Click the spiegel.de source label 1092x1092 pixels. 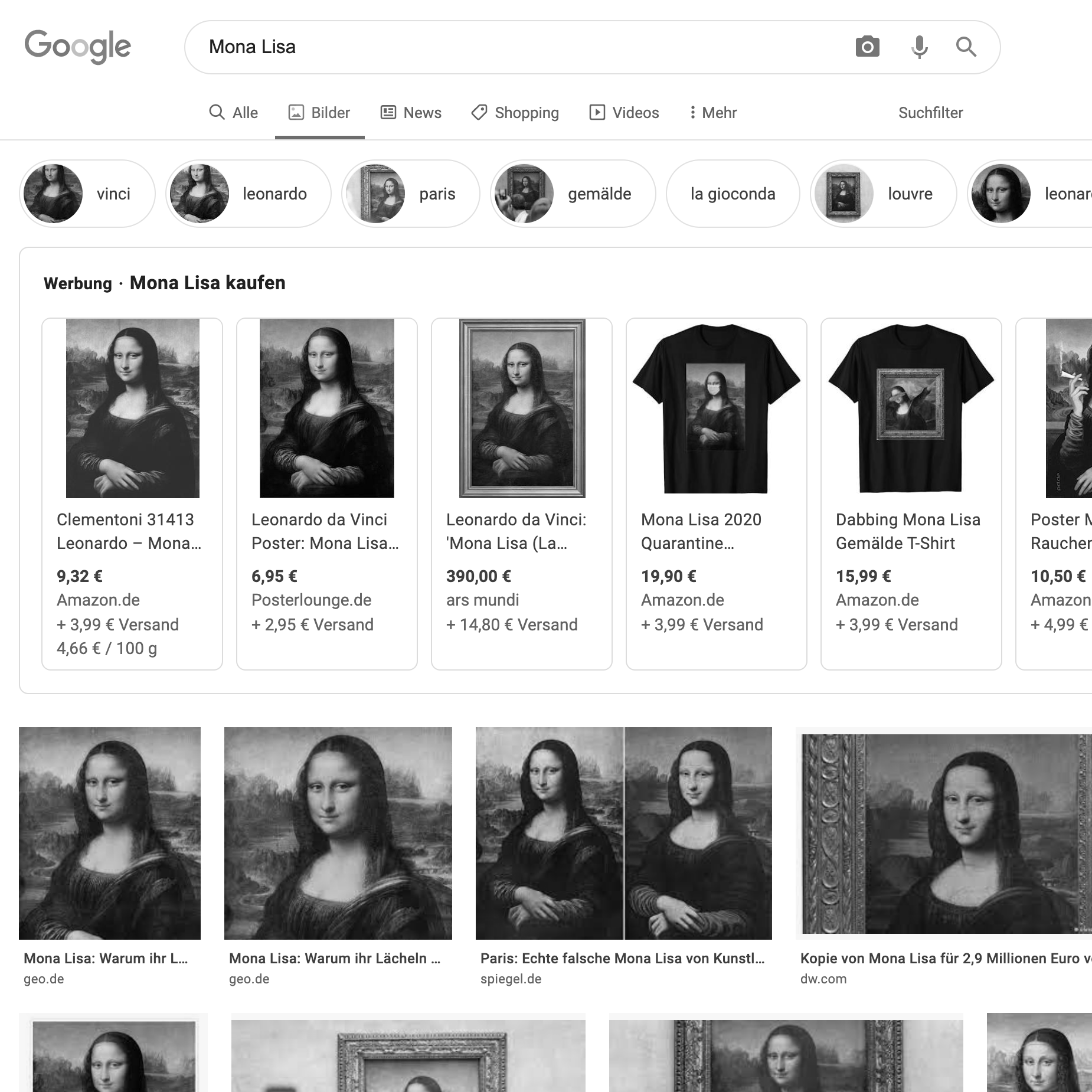tap(511, 979)
